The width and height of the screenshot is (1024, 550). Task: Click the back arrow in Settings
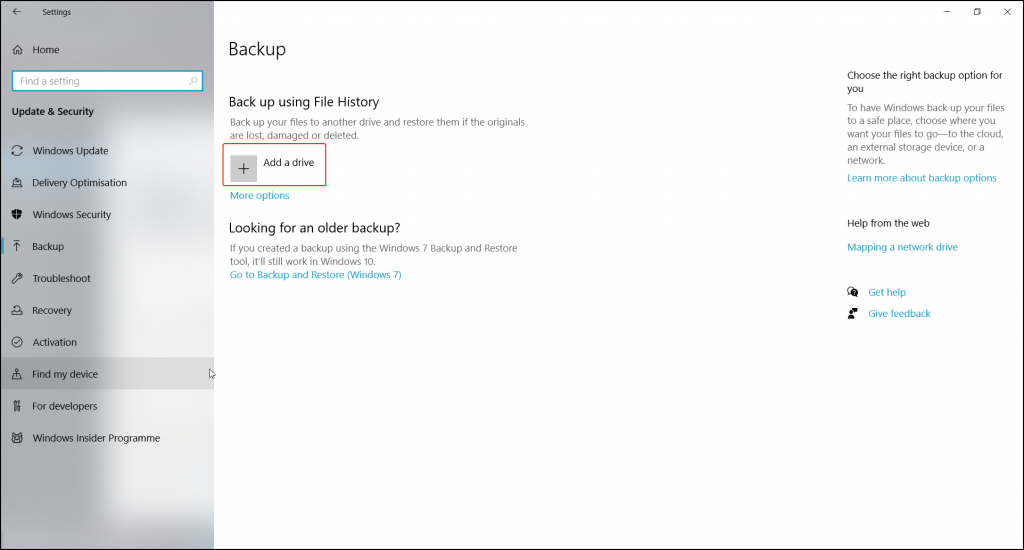pos(16,12)
